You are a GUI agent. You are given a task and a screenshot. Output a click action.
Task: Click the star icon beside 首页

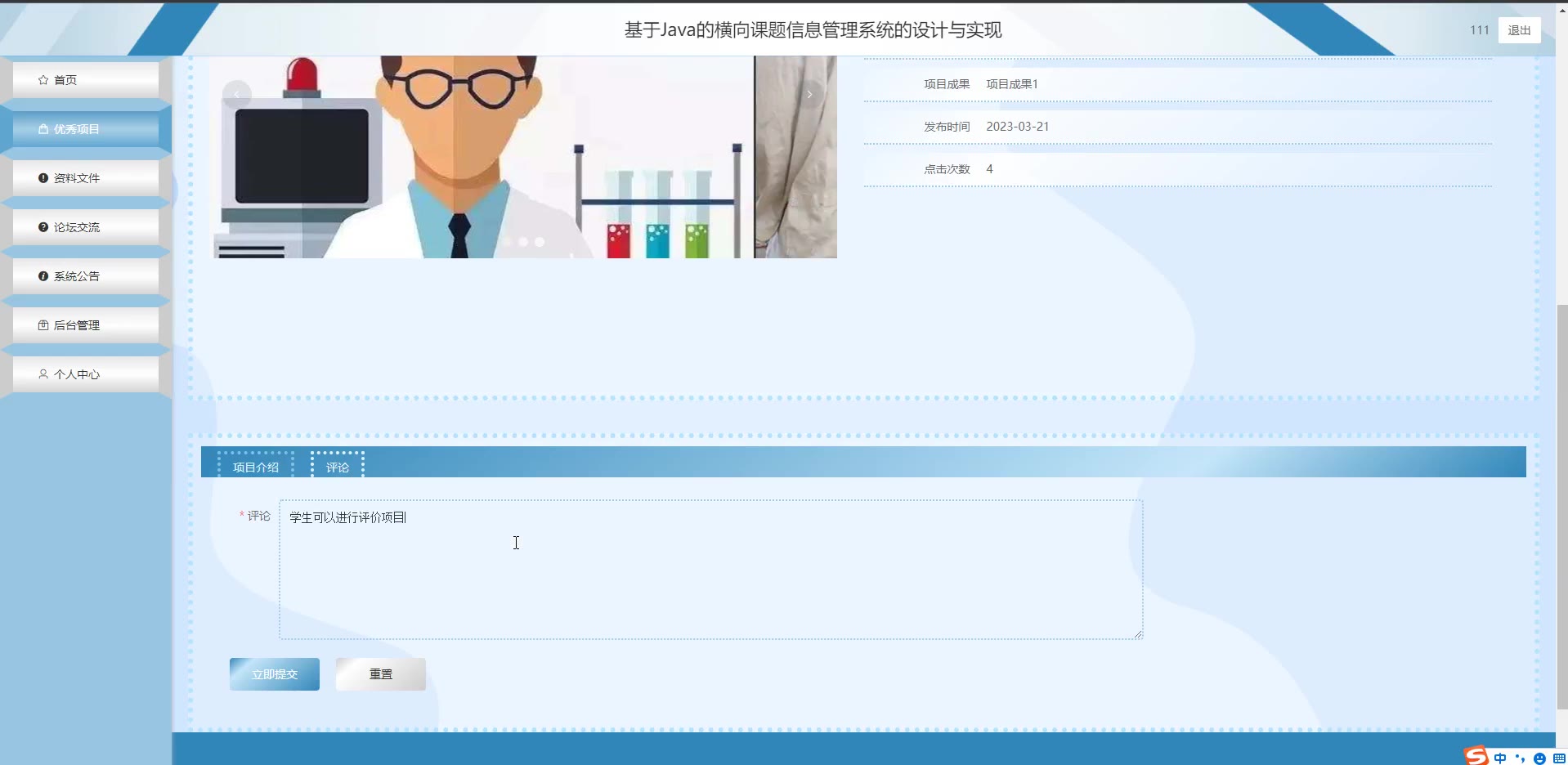43,80
